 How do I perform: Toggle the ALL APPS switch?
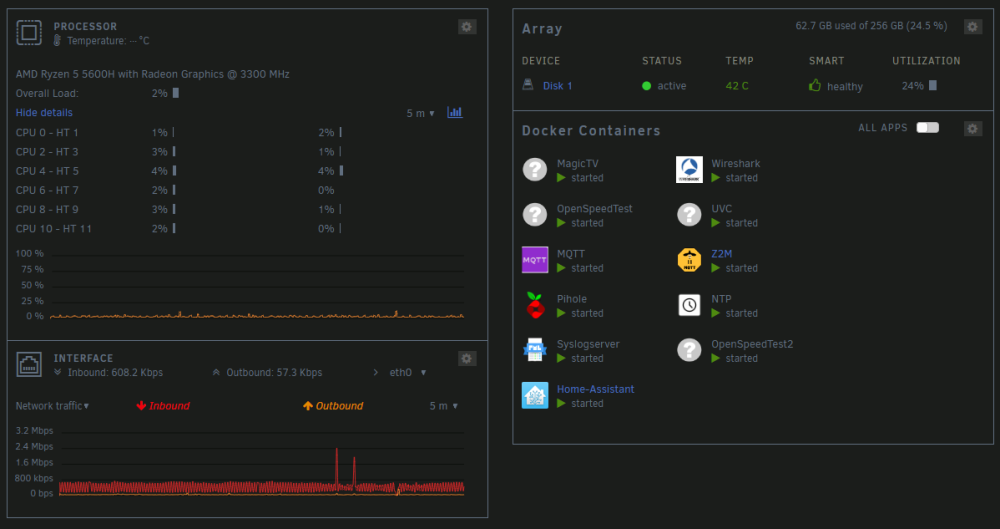click(928, 128)
